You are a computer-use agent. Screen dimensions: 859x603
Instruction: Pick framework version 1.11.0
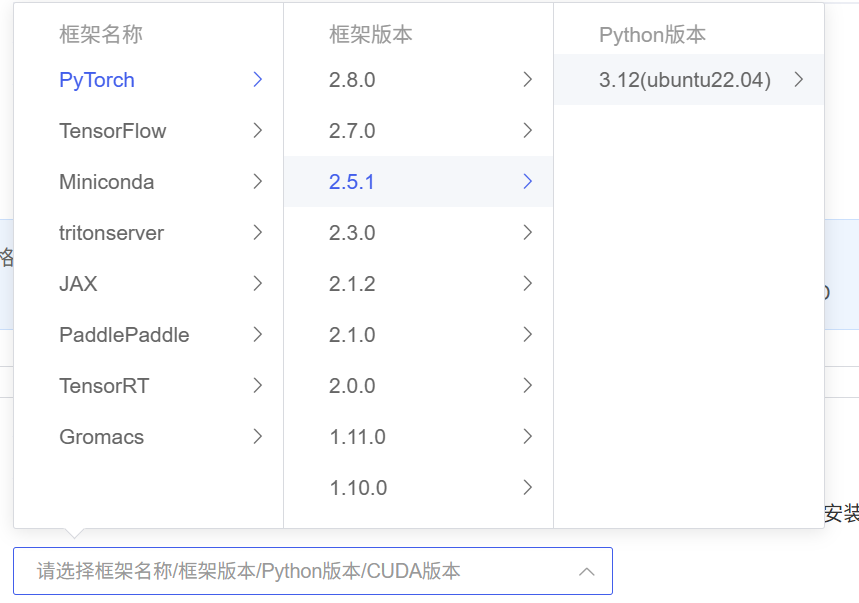click(419, 437)
